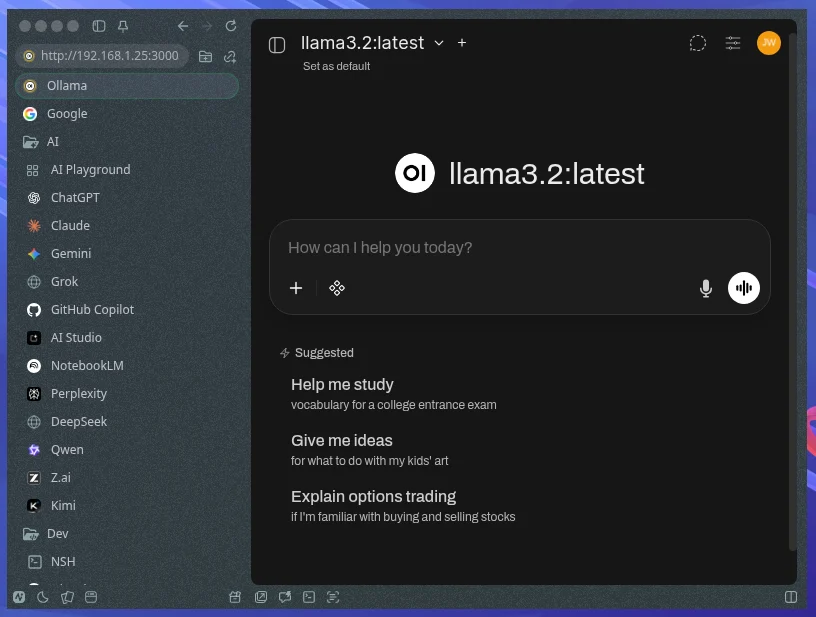Click the add model plus icon
Image resolution: width=816 pixels, height=617 pixels.
pyautogui.click(x=462, y=43)
